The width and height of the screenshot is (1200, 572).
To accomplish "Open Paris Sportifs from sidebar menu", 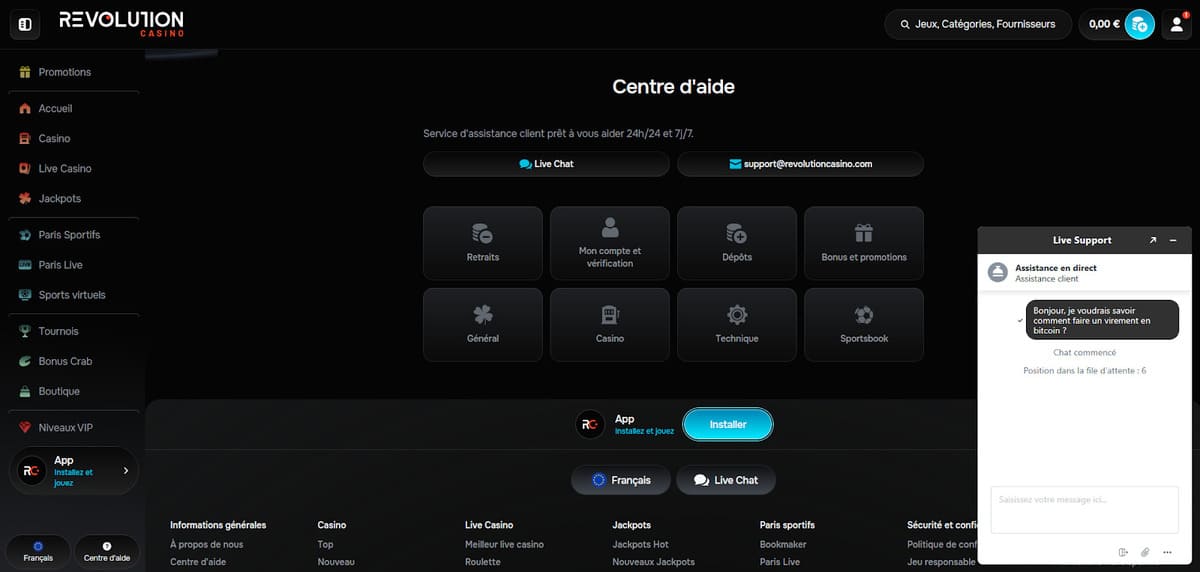I will (69, 235).
